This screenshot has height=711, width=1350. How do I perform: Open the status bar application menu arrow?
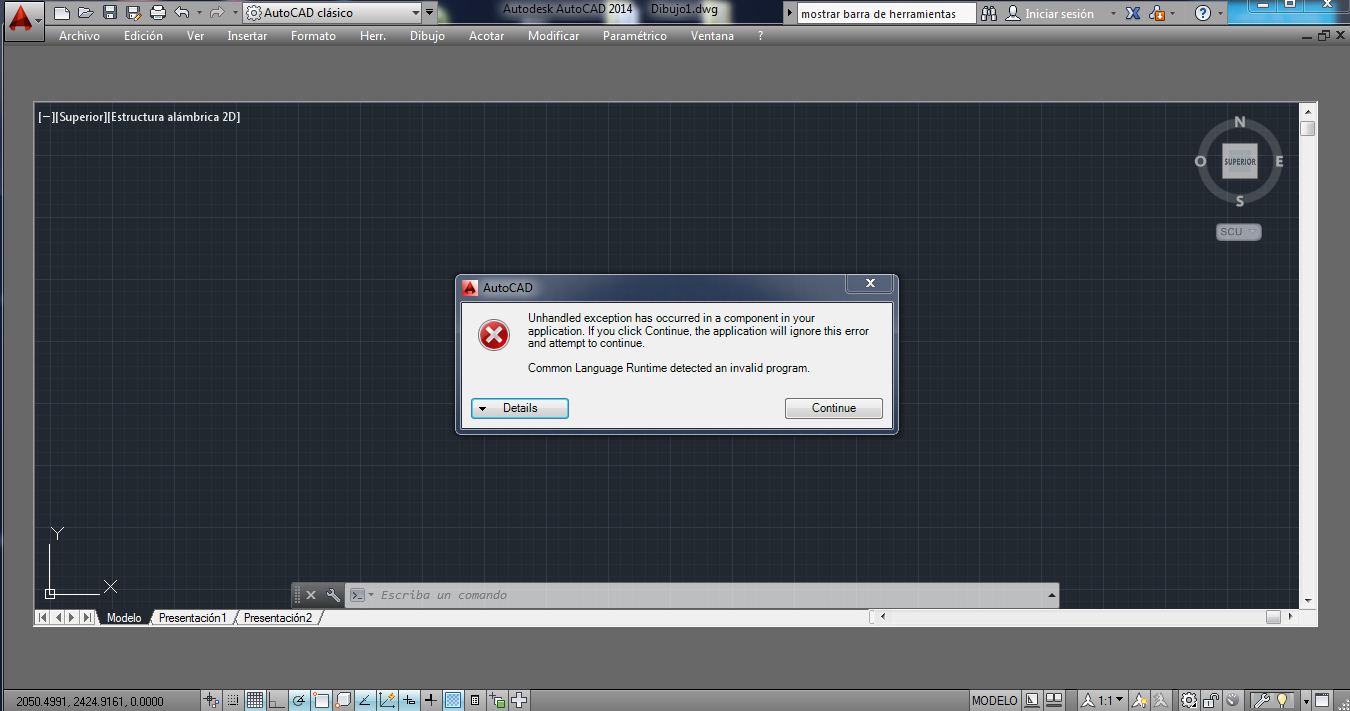[1306, 700]
